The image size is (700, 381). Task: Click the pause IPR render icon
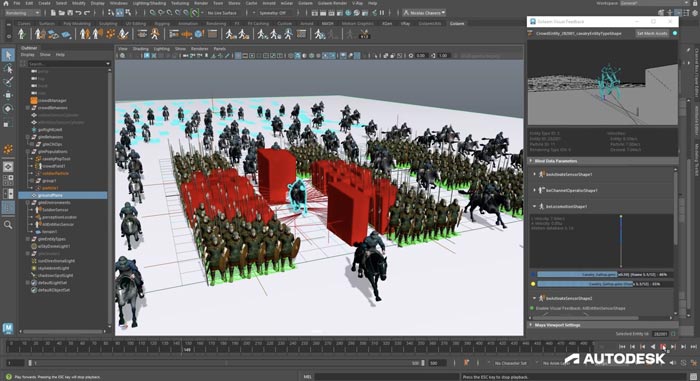point(382,13)
